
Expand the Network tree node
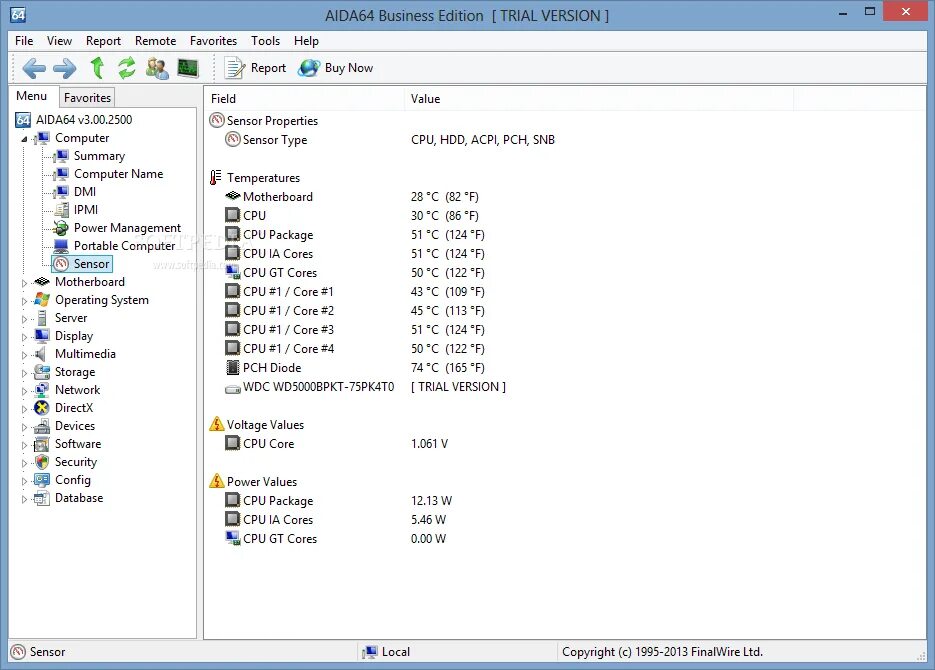tap(24, 391)
